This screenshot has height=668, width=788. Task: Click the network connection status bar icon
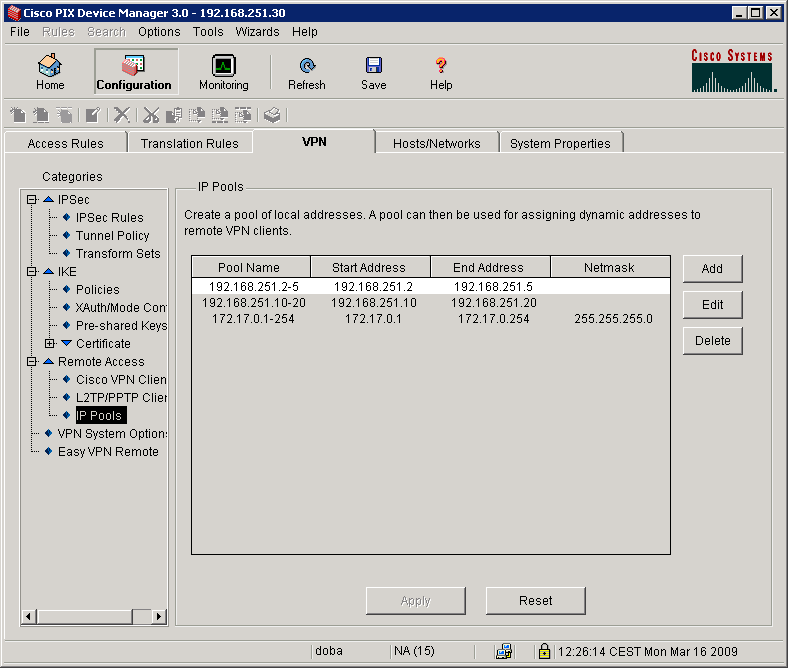coord(505,651)
